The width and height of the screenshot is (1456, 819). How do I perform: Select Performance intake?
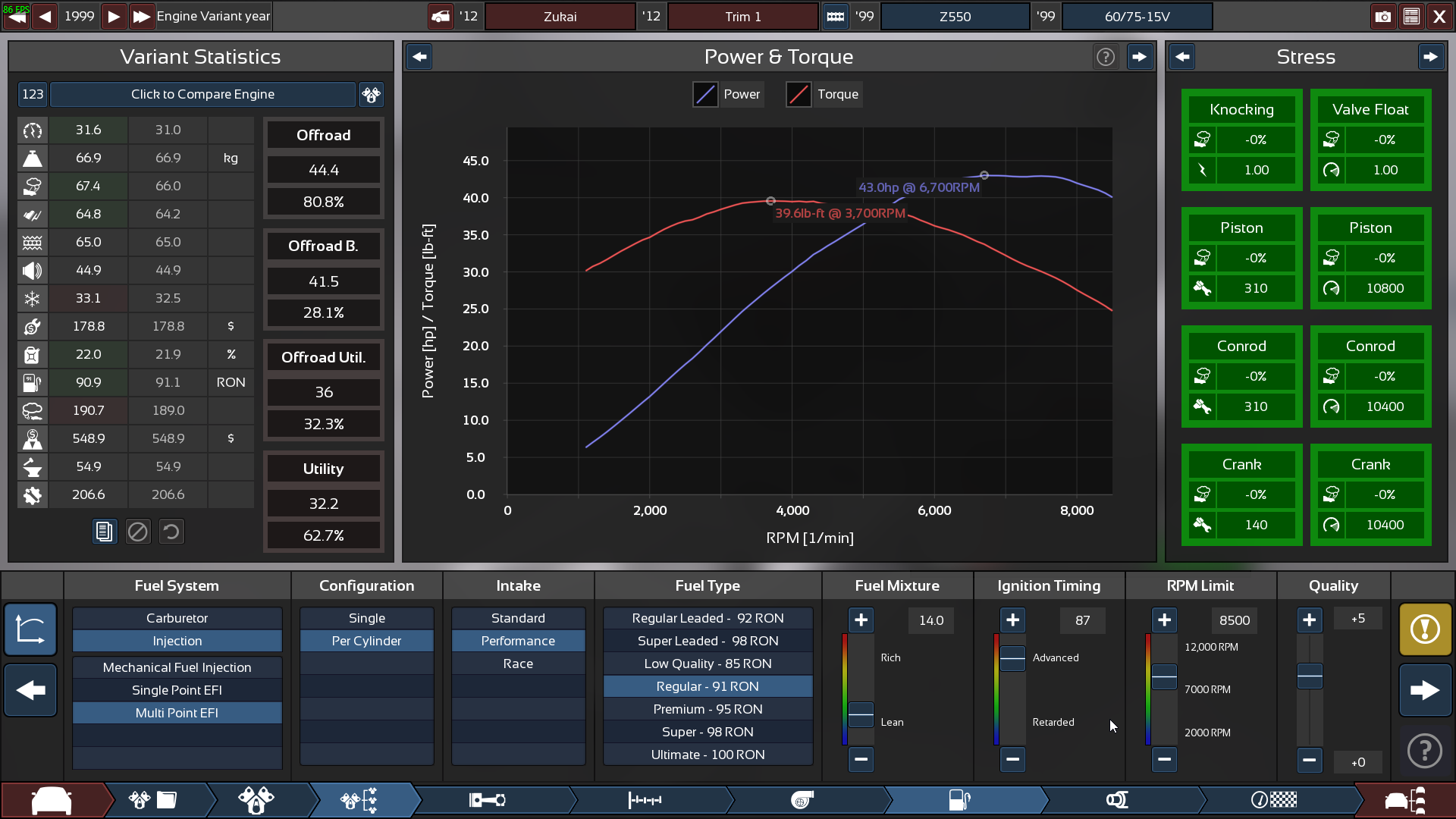(x=519, y=641)
